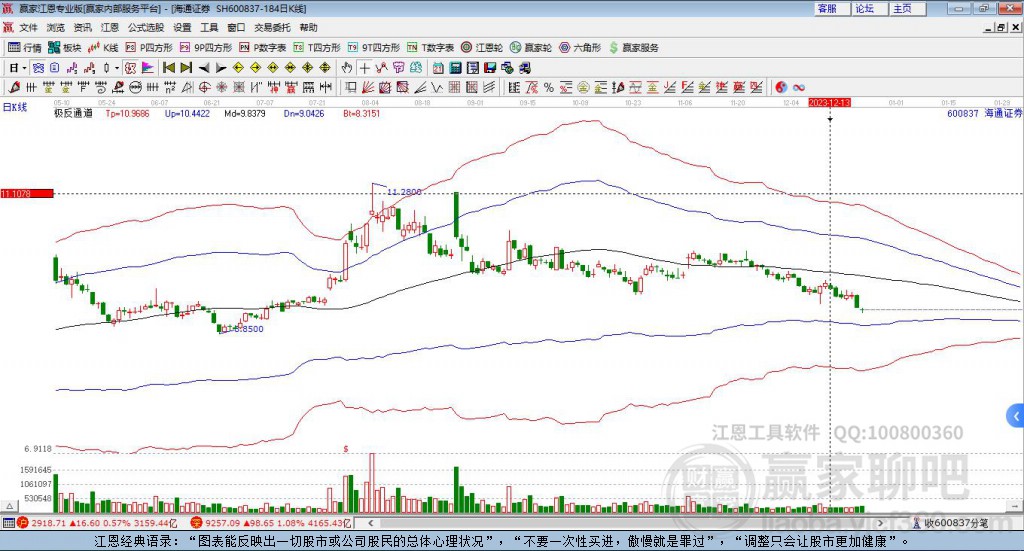
Task: Open the T四方形 tool
Action: (x=317, y=48)
